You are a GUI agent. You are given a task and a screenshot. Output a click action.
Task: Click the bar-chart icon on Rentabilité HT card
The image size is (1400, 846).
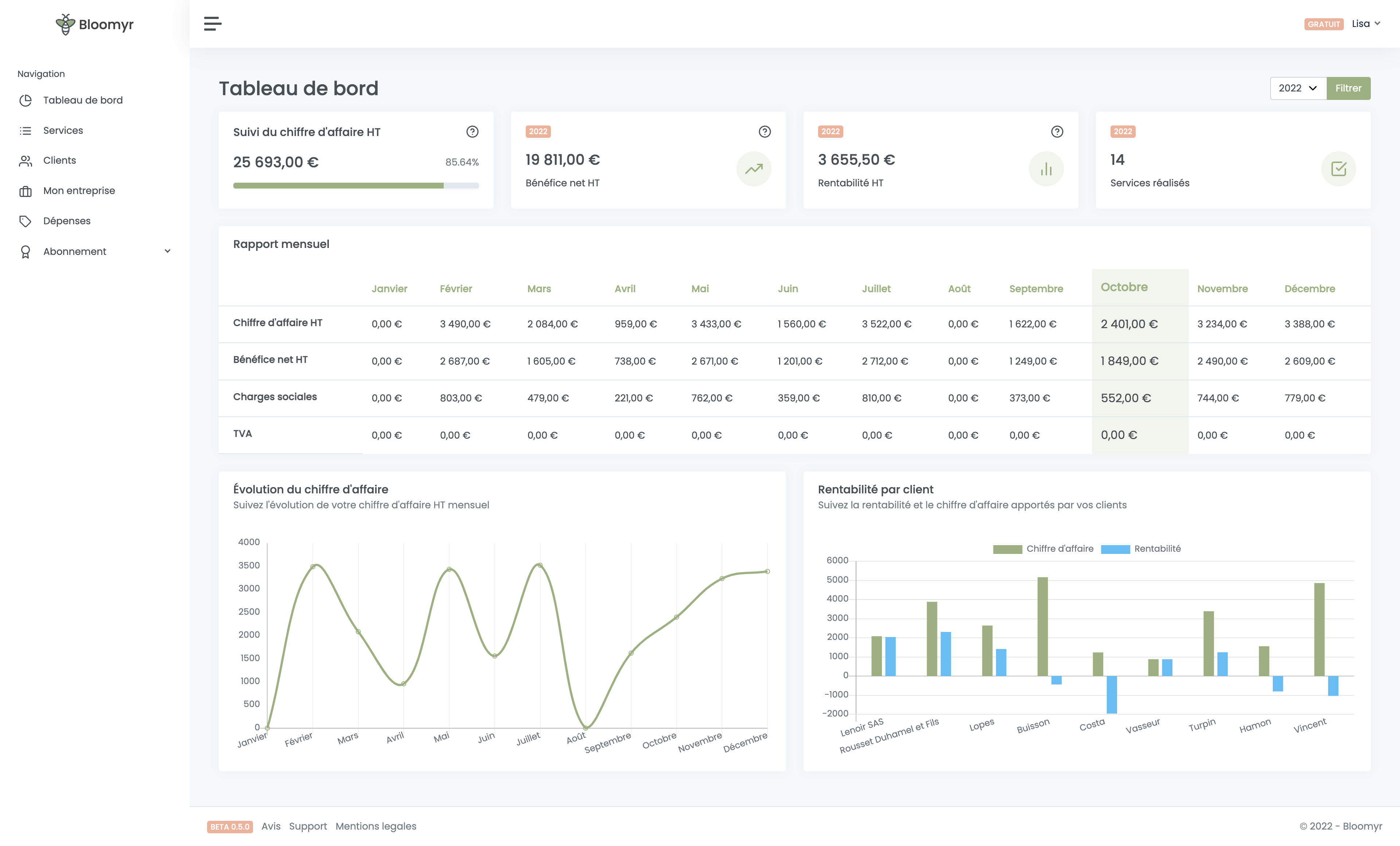click(x=1046, y=169)
